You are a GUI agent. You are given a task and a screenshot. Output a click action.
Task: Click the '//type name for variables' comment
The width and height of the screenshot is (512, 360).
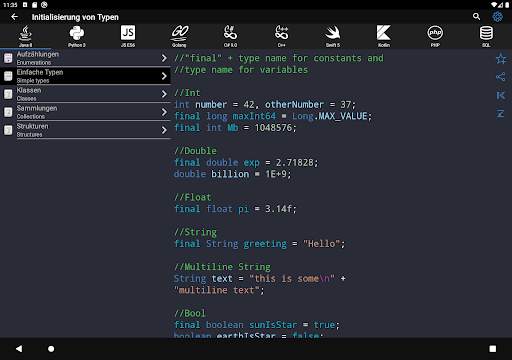coord(241,70)
